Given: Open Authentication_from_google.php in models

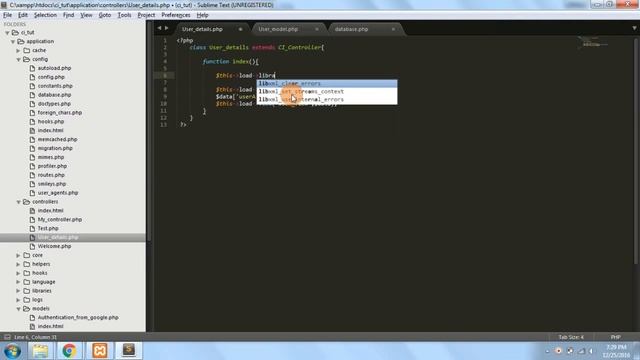Looking at the screenshot, I should (78, 318).
